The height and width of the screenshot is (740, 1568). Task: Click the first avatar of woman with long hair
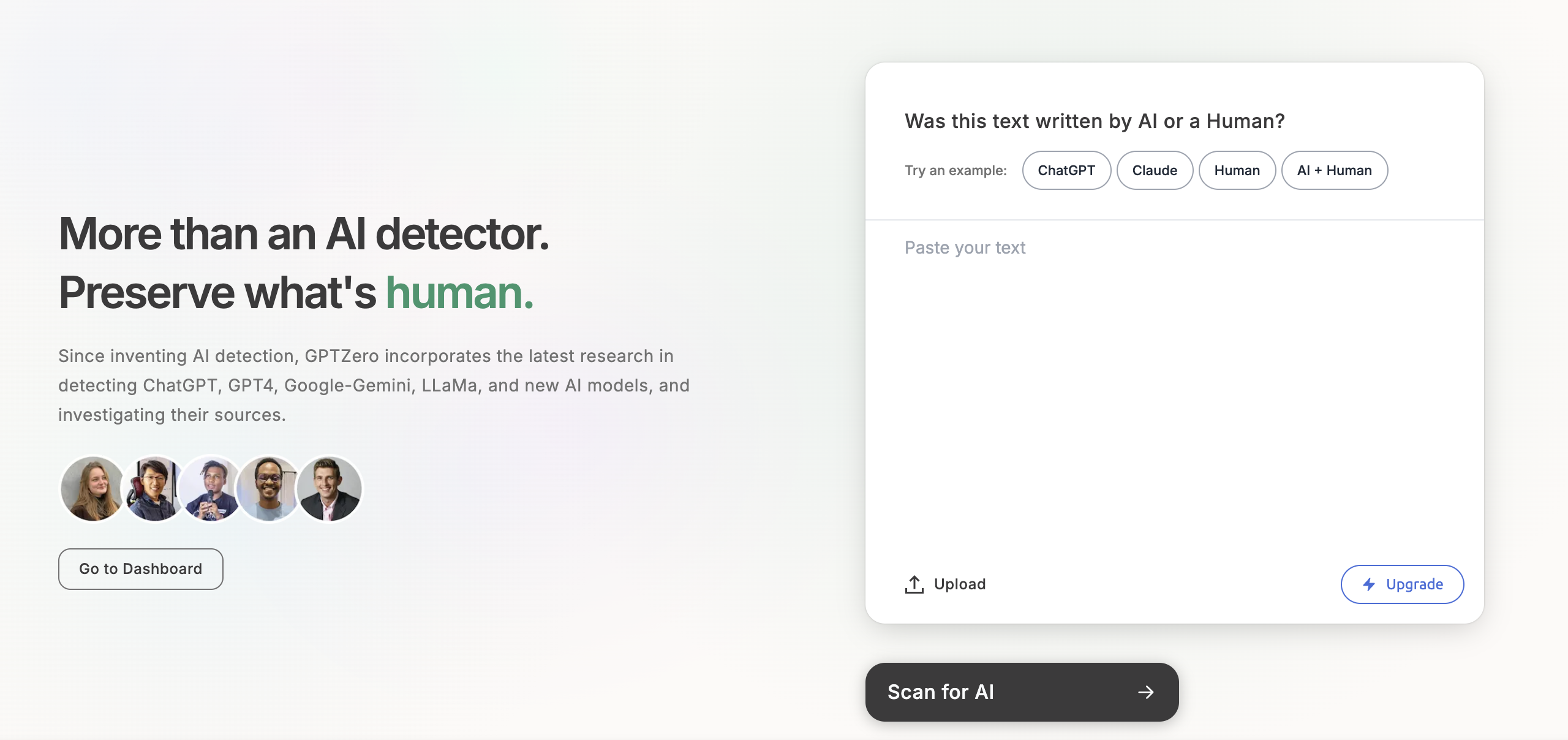(92, 489)
